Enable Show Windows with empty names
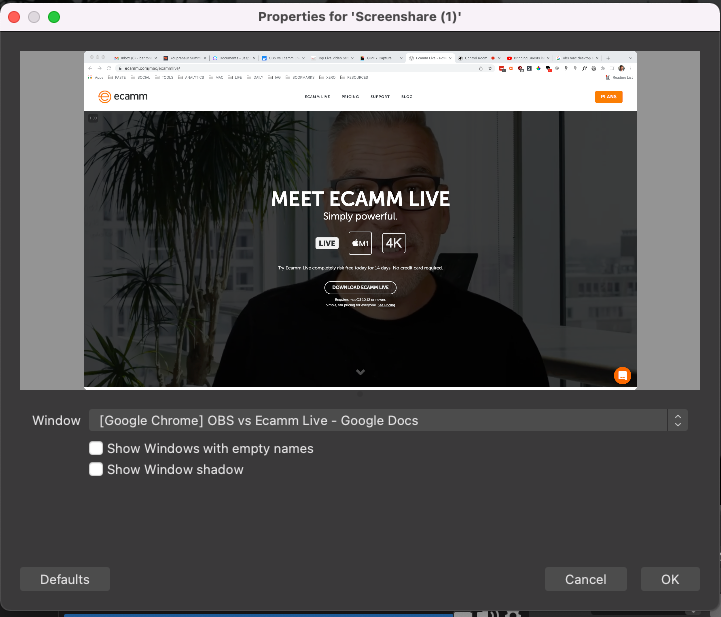721x617 pixels. (96, 448)
